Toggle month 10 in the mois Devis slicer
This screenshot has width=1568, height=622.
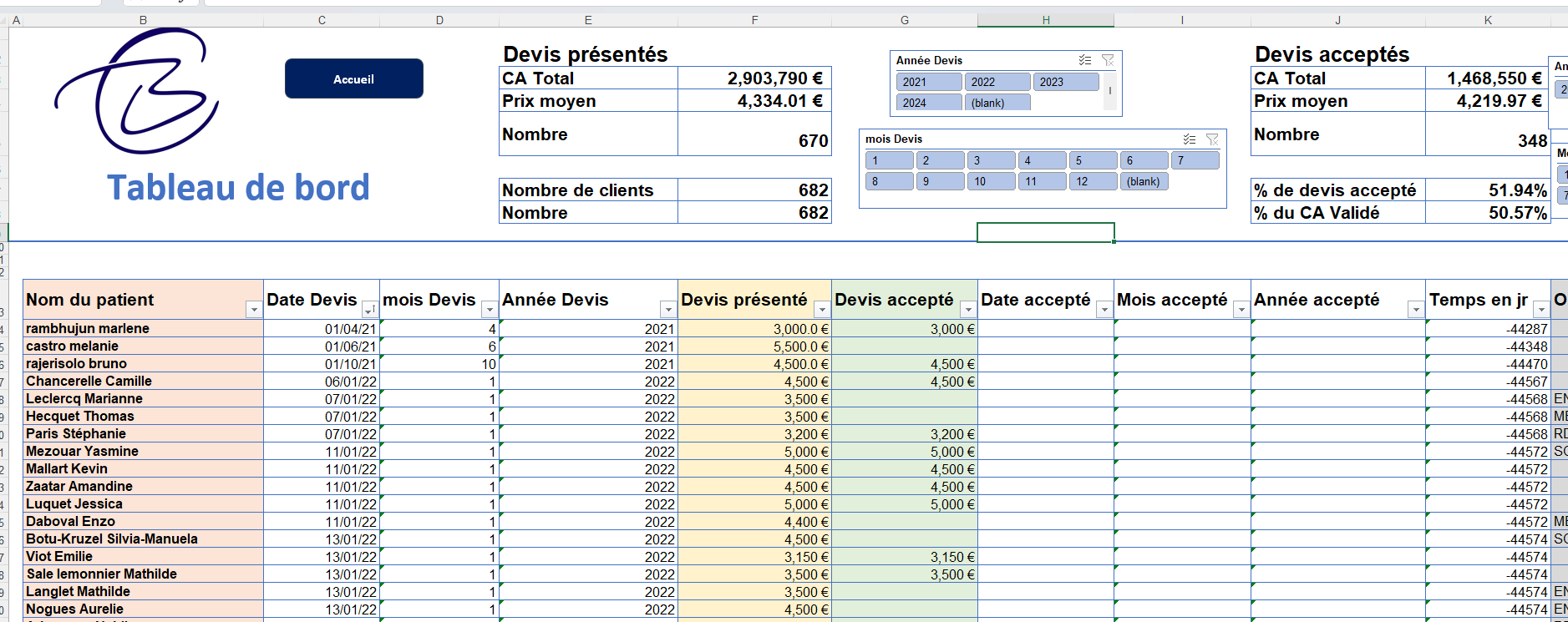pos(991,181)
